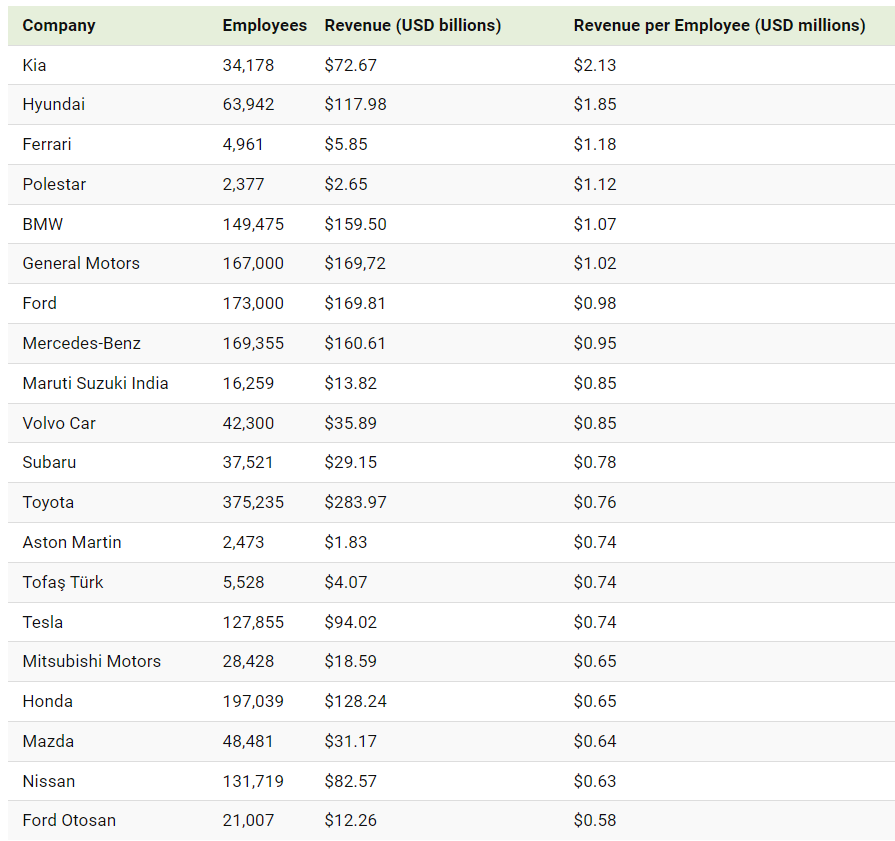895x841 pixels.
Task: Click Ford Otosan per-employee value $0.58
Action: [595, 820]
